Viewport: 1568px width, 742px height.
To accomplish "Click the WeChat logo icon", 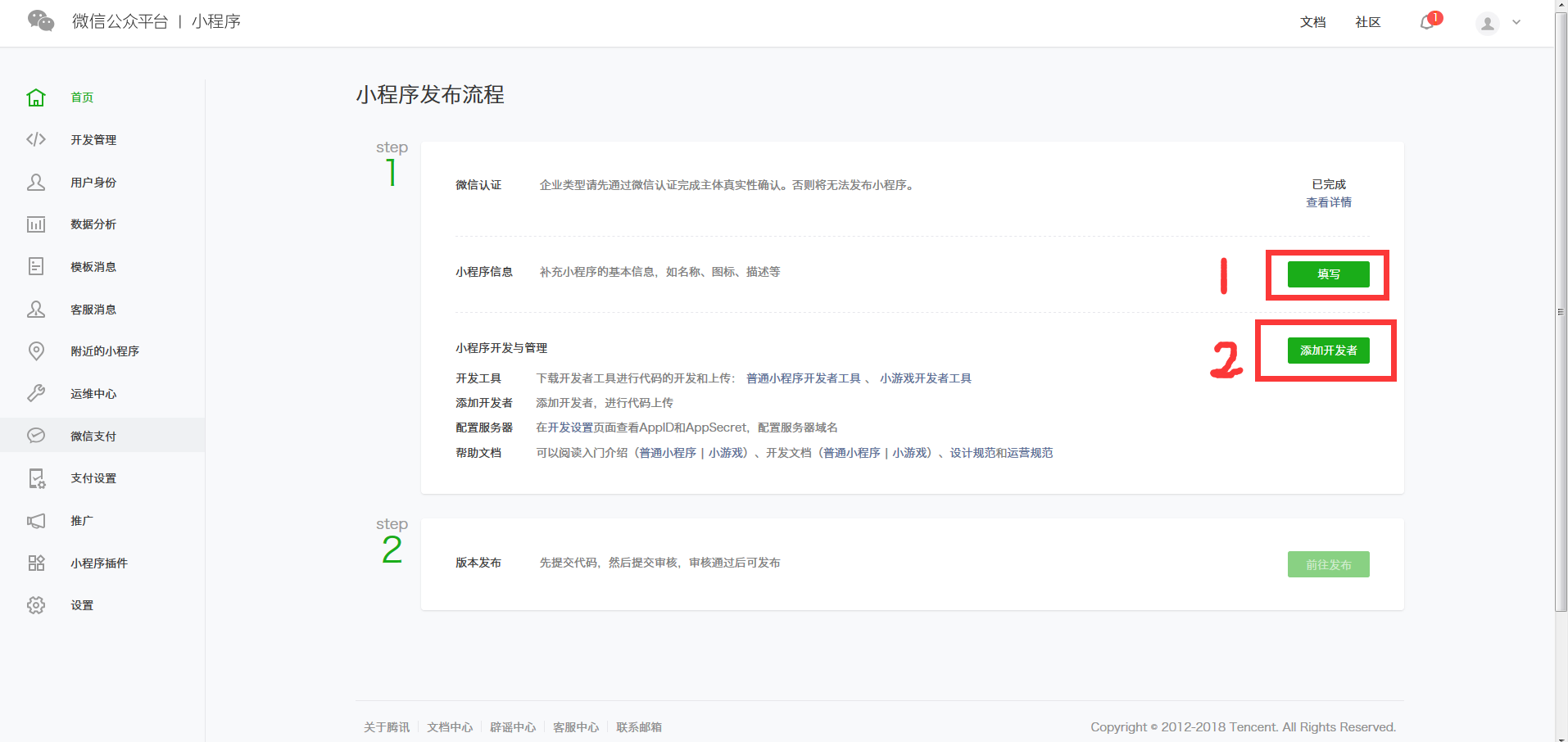I will pyautogui.click(x=41, y=20).
